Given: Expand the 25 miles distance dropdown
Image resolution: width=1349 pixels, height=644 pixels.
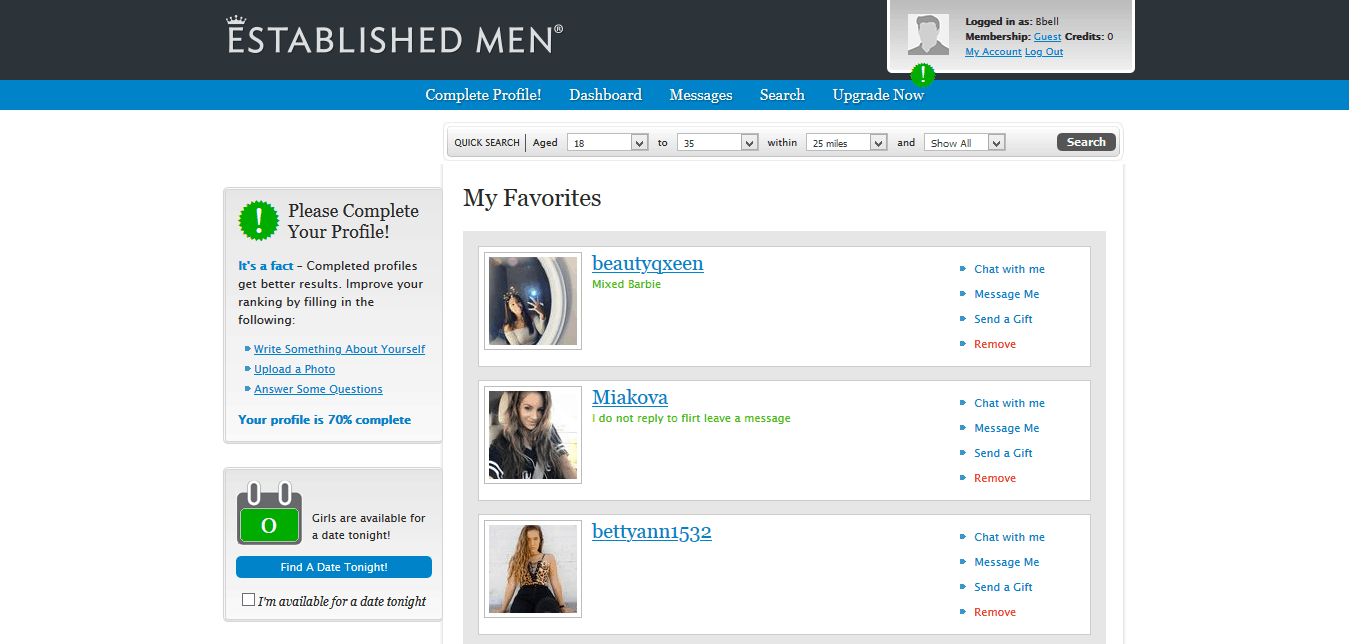Looking at the screenshot, I should point(846,143).
